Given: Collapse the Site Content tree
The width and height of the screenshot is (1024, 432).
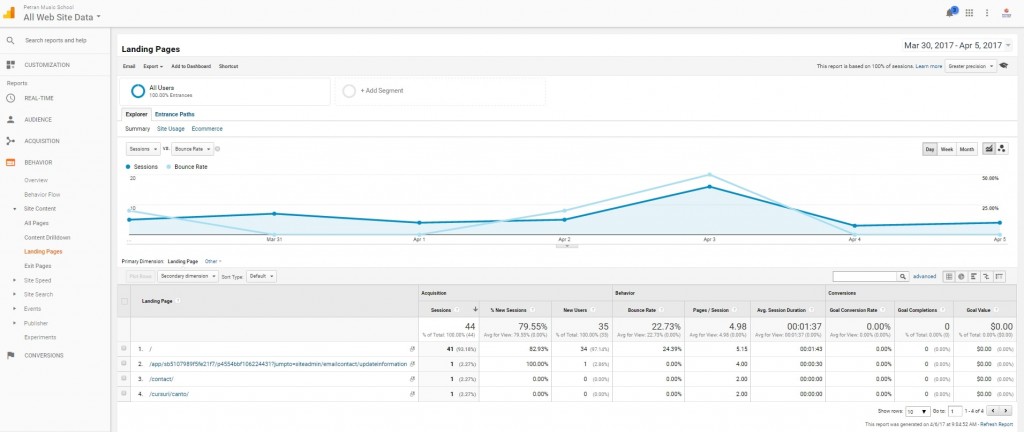Looking at the screenshot, I should (x=15, y=209).
